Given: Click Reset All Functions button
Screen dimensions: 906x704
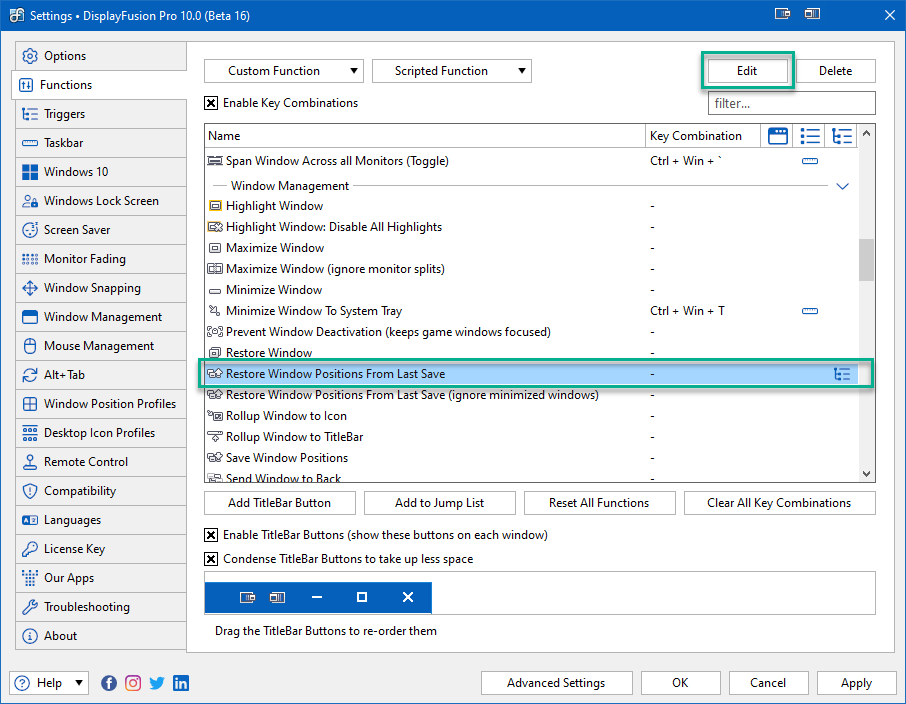Looking at the screenshot, I should tap(599, 503).
